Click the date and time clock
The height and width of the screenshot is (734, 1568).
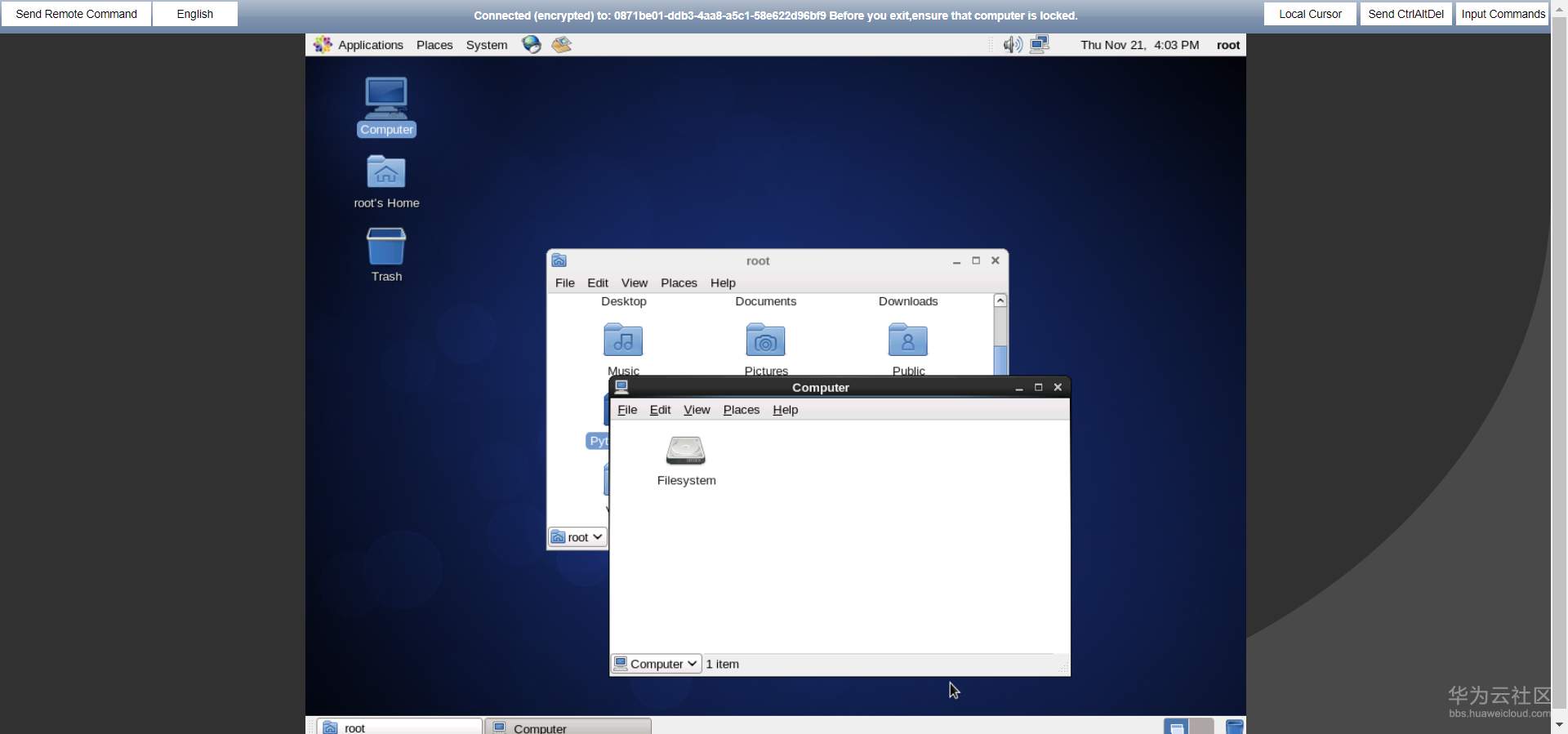point(1139,45)
